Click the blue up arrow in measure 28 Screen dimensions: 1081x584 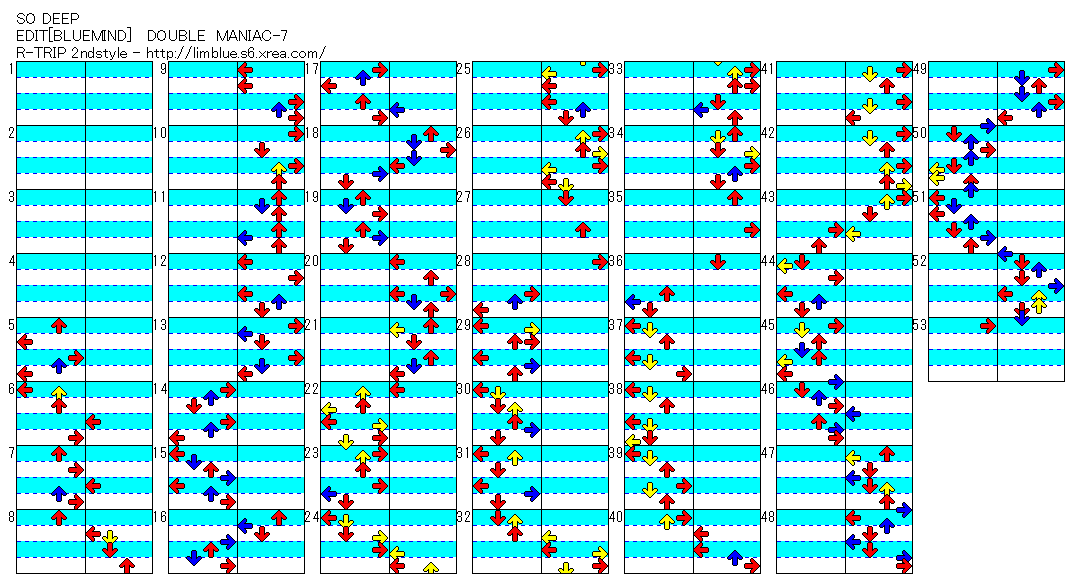click(x=515, y=301)
